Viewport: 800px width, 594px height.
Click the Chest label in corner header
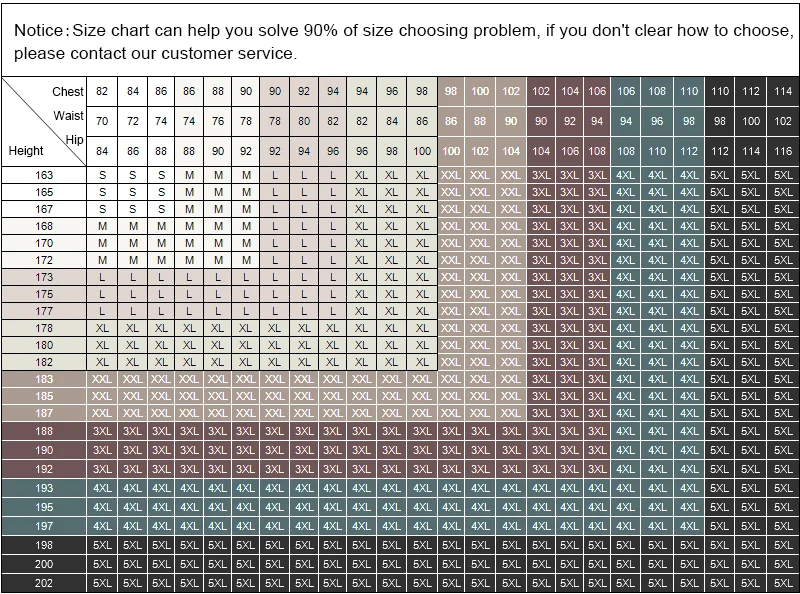(67, 92)
